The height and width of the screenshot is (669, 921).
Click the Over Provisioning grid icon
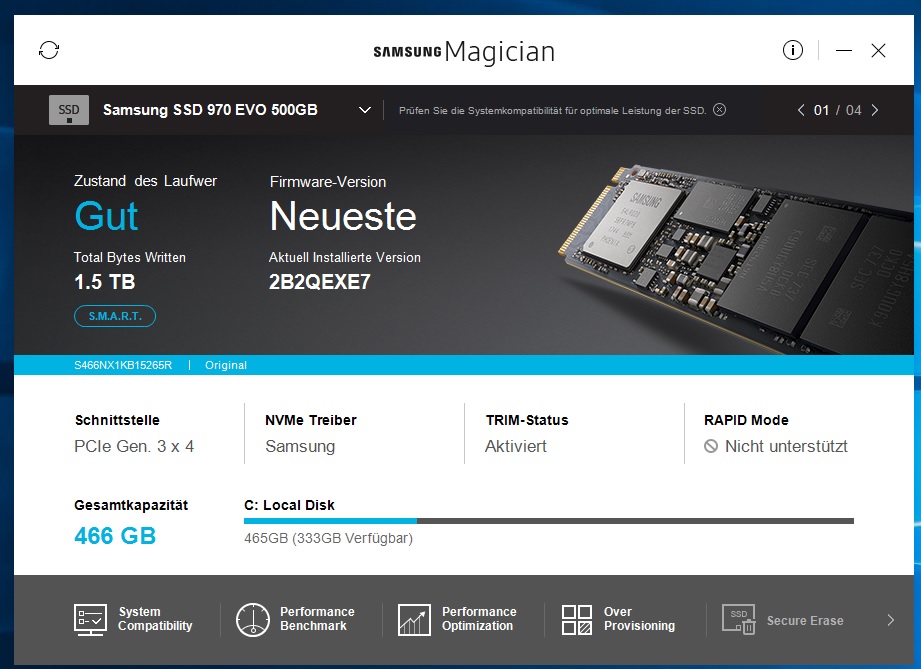[577, 620]
